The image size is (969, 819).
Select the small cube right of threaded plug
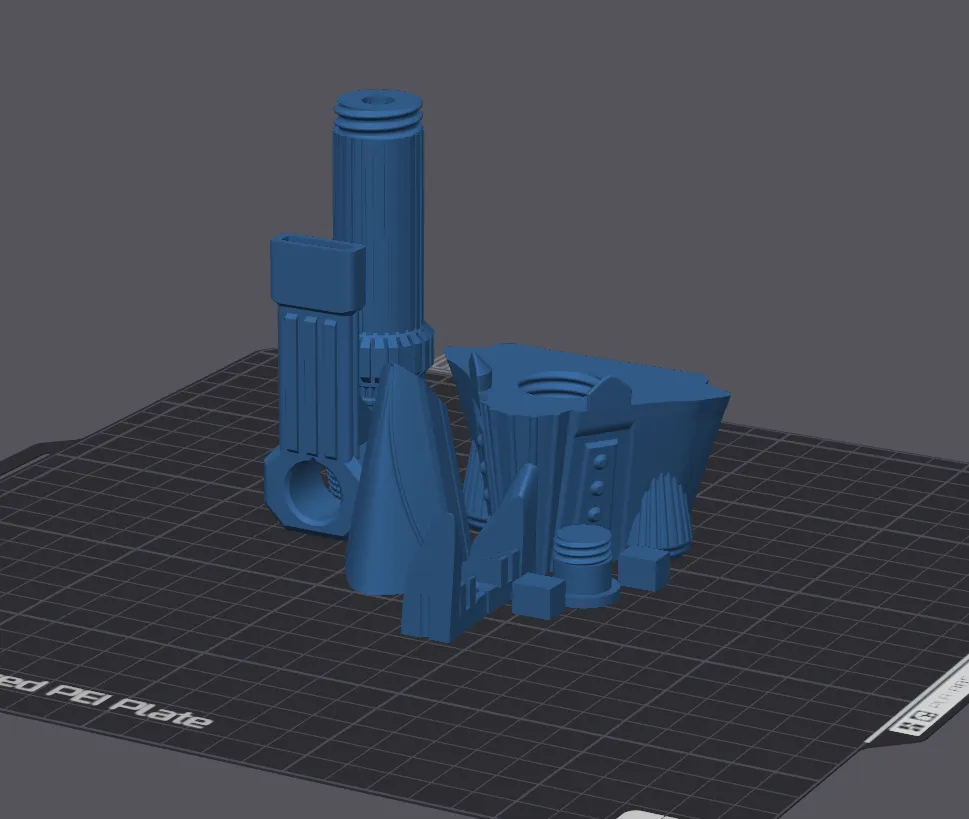click(644, 567)
